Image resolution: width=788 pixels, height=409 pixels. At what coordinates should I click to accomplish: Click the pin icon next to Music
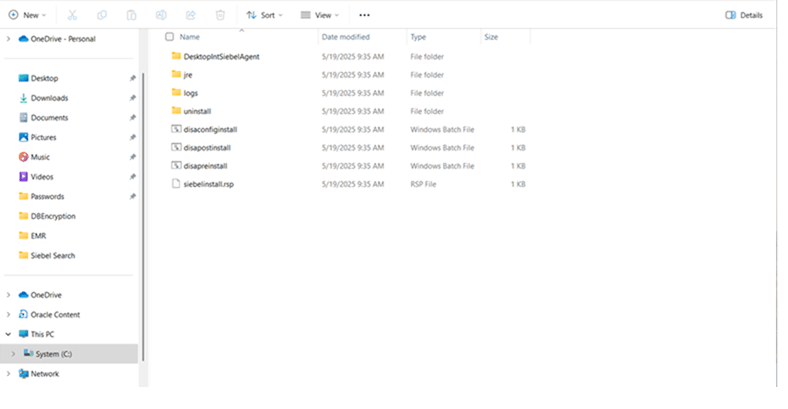(x=133, y=157)
